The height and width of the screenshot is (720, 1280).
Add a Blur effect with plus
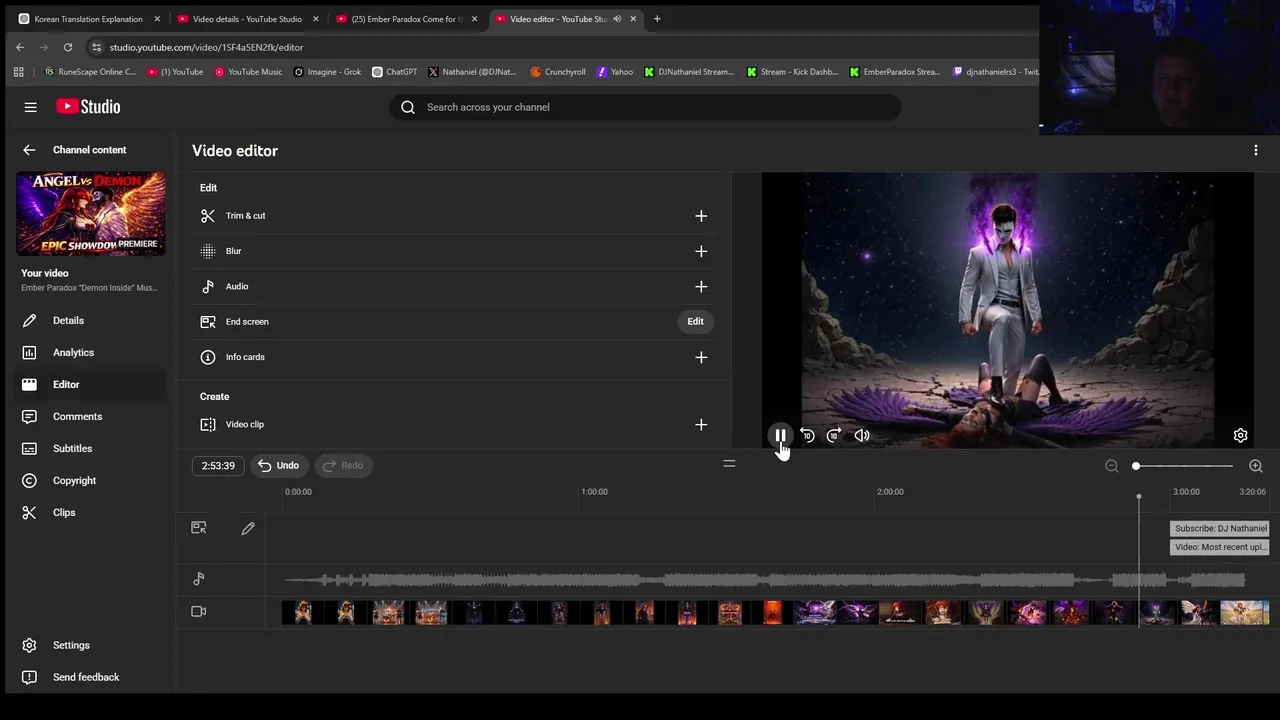click(x=701, y=251)
